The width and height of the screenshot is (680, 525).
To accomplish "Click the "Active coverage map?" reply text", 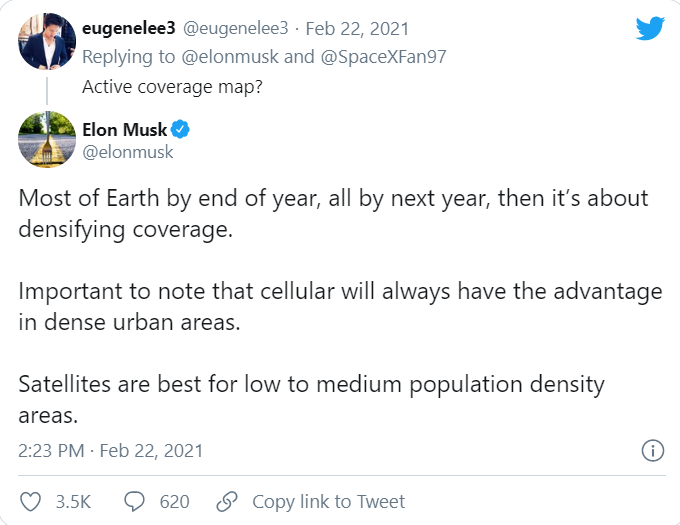I will coord(171,85).
